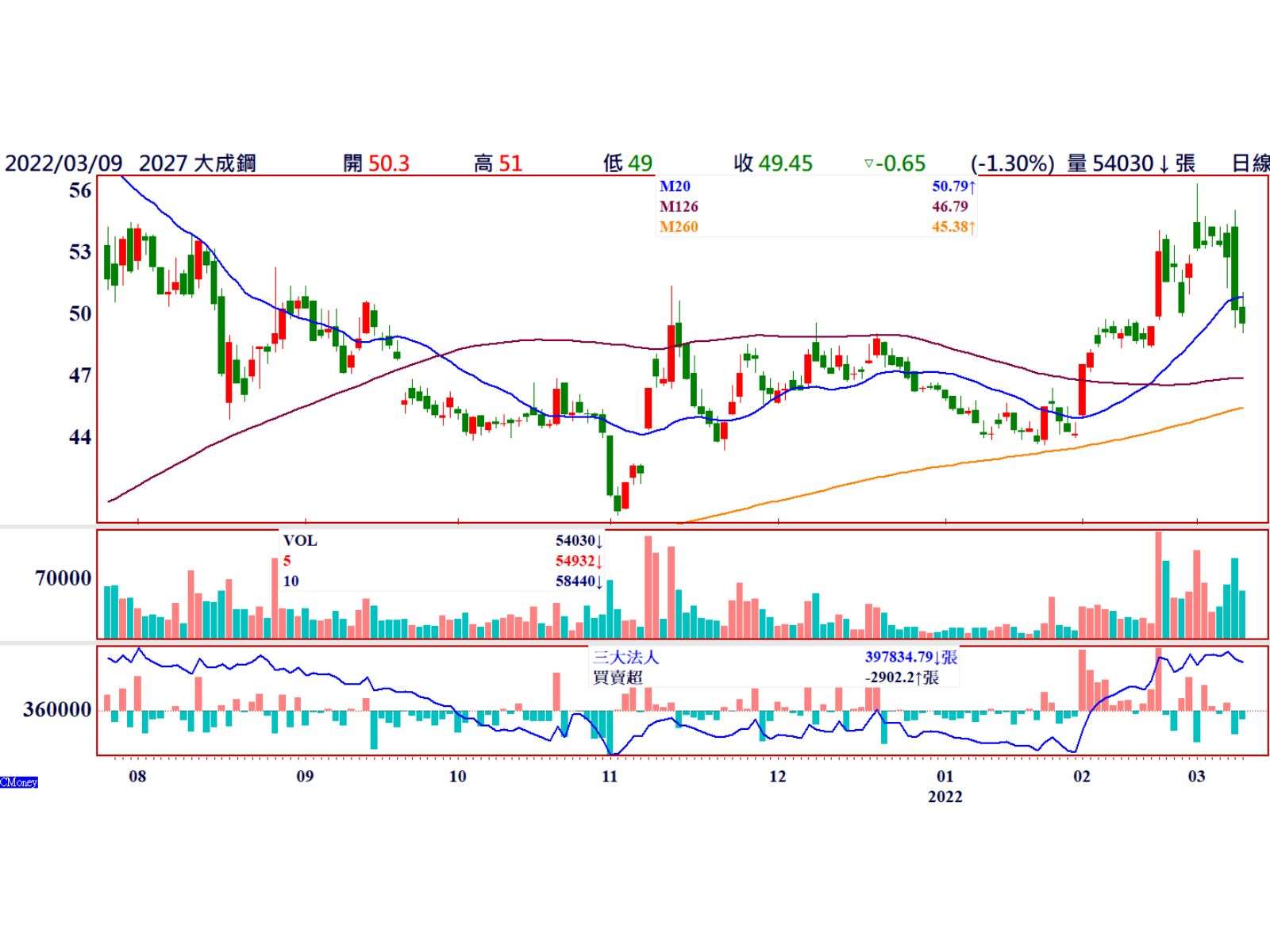The height and width of the screenshot is (952, 1270).
Task: Click the down-triangle price change indicator
Action: click(x=868, y=164)
